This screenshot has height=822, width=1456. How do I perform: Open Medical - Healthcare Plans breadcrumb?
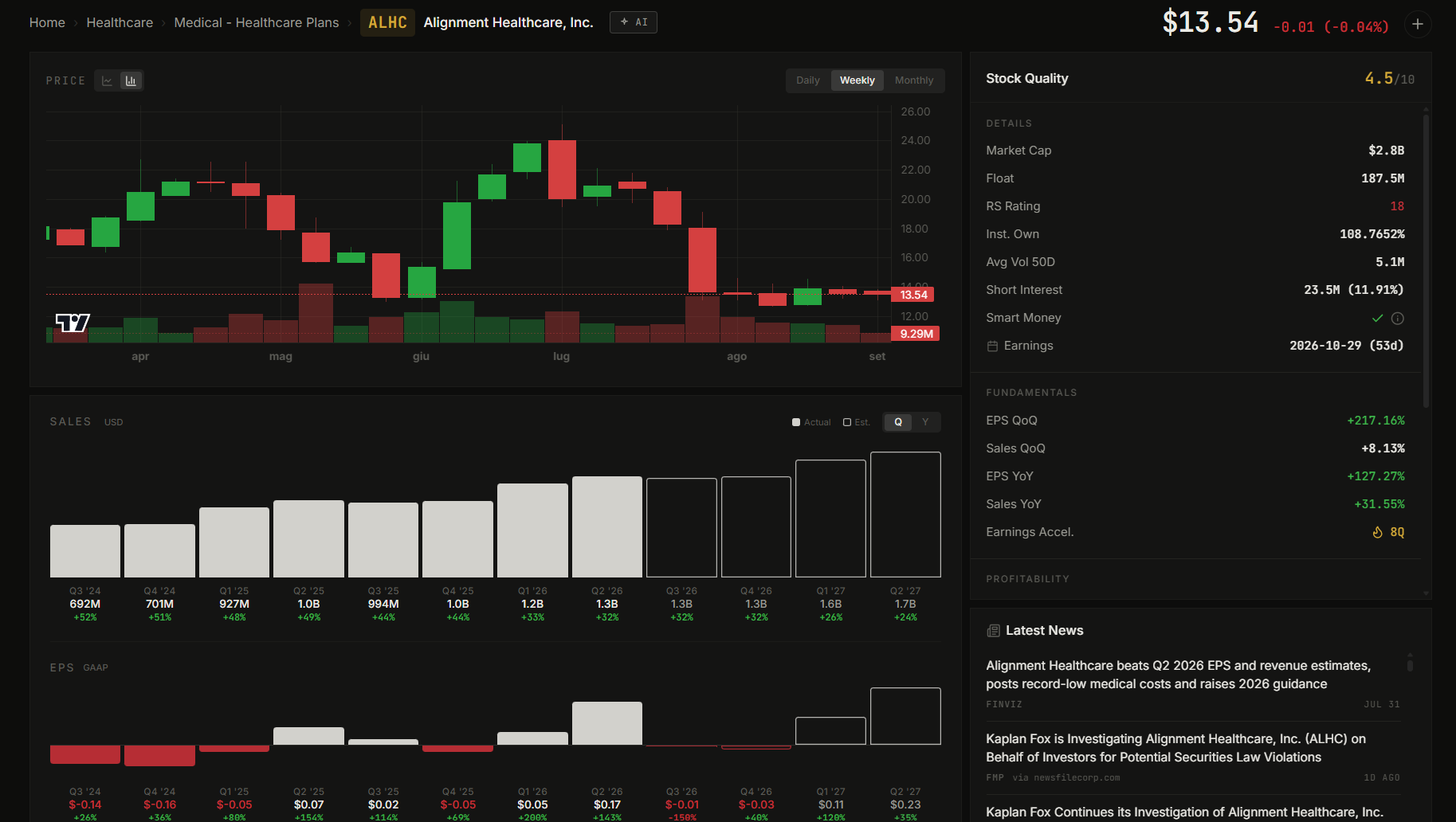click(x=257, y=22)
